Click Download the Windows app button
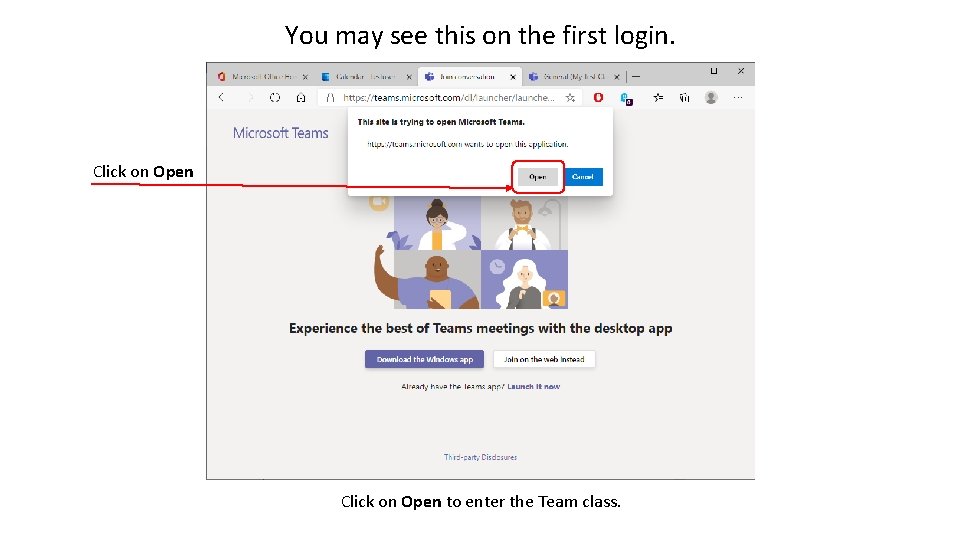 [424, 359]
